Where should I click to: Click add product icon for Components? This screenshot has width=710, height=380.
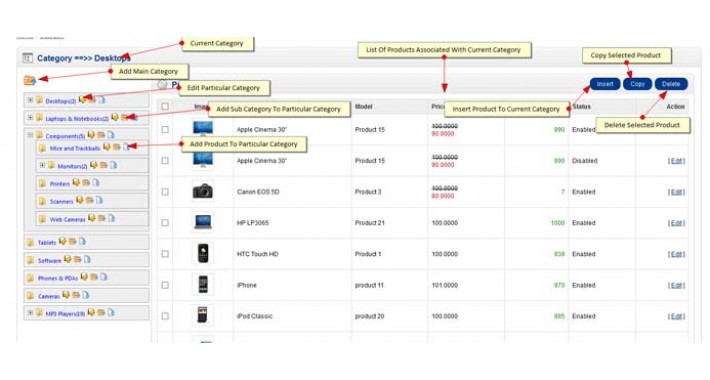tap(111, 135)
